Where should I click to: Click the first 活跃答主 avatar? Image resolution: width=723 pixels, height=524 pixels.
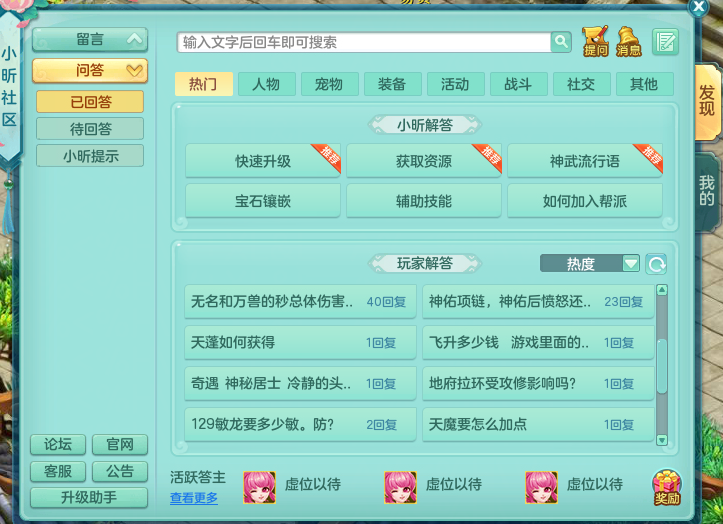point(259,486)
